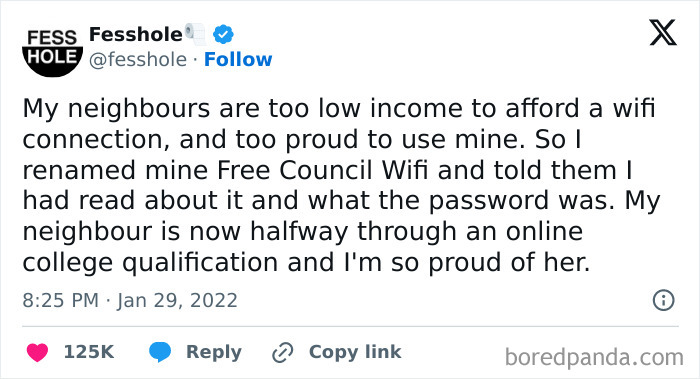Click the boredpanda.com watermark

click(594, 358)
